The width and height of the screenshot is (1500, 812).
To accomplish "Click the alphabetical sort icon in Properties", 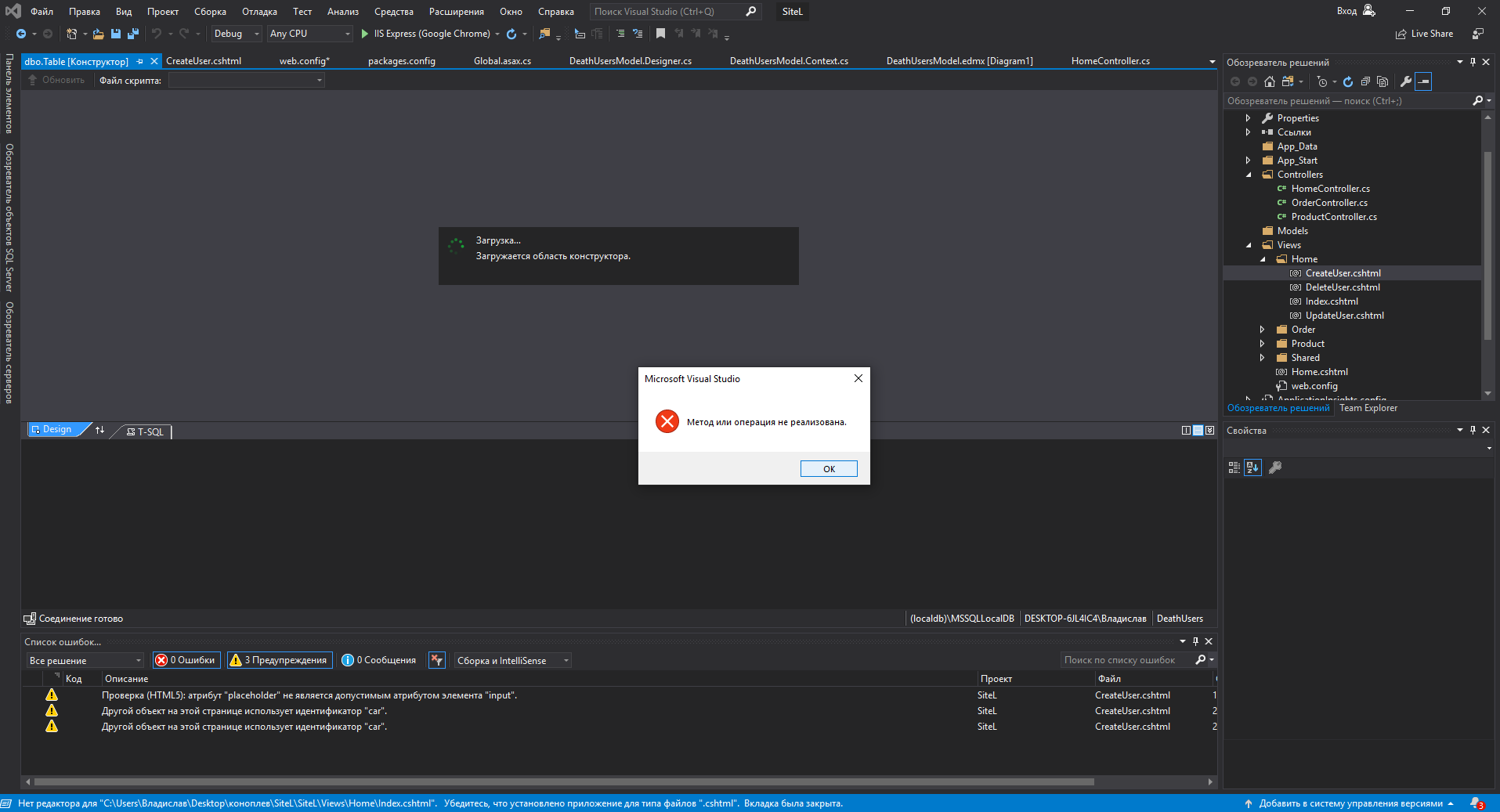I will 1252,467.
